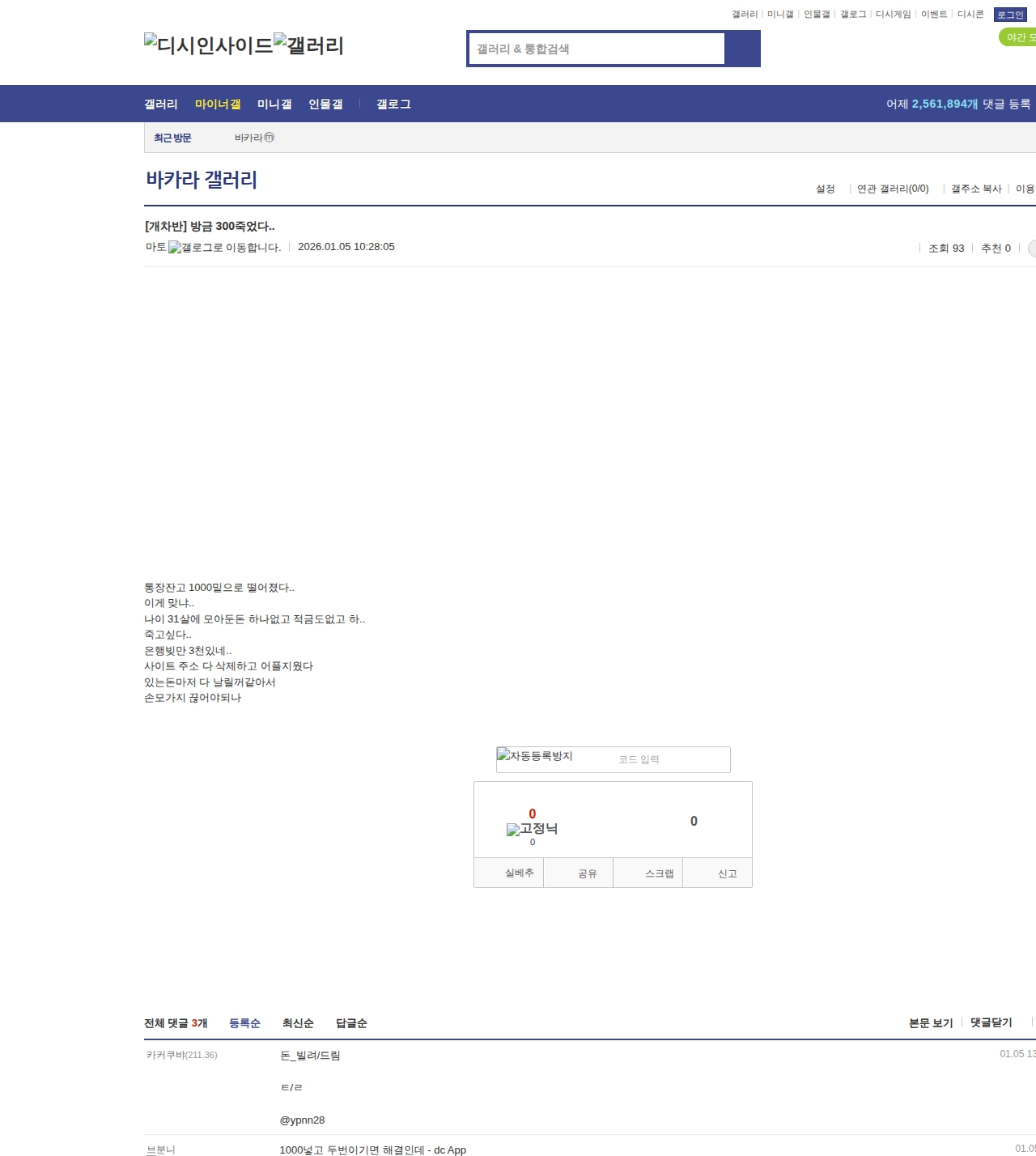The width and height of the screenshot is (1036, 1156).
Task: Collapse comments with 댓글닫기
Action: coord(991,1022)
